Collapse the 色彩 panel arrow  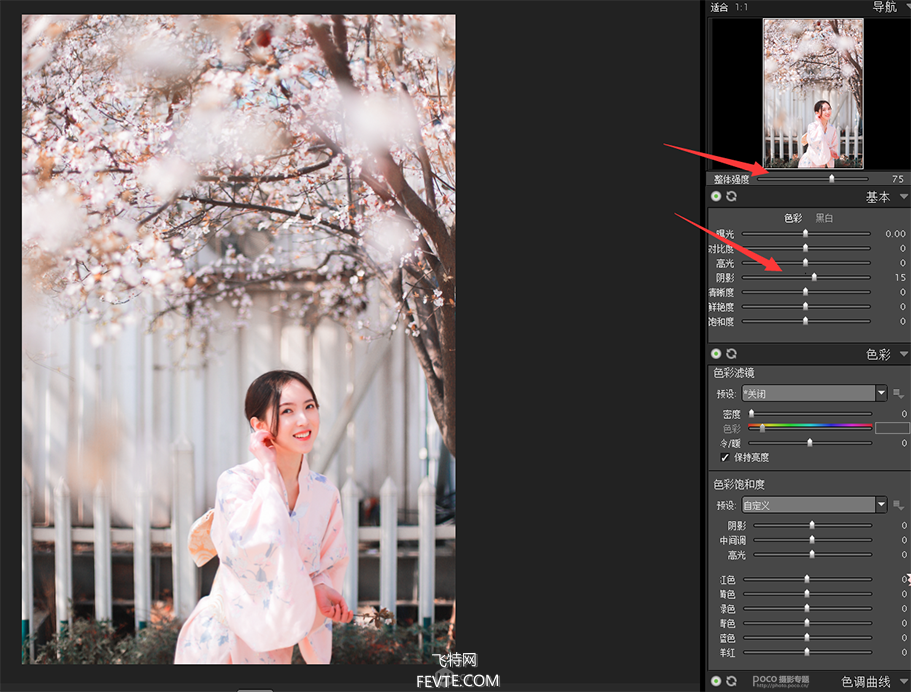pos(903,354)
